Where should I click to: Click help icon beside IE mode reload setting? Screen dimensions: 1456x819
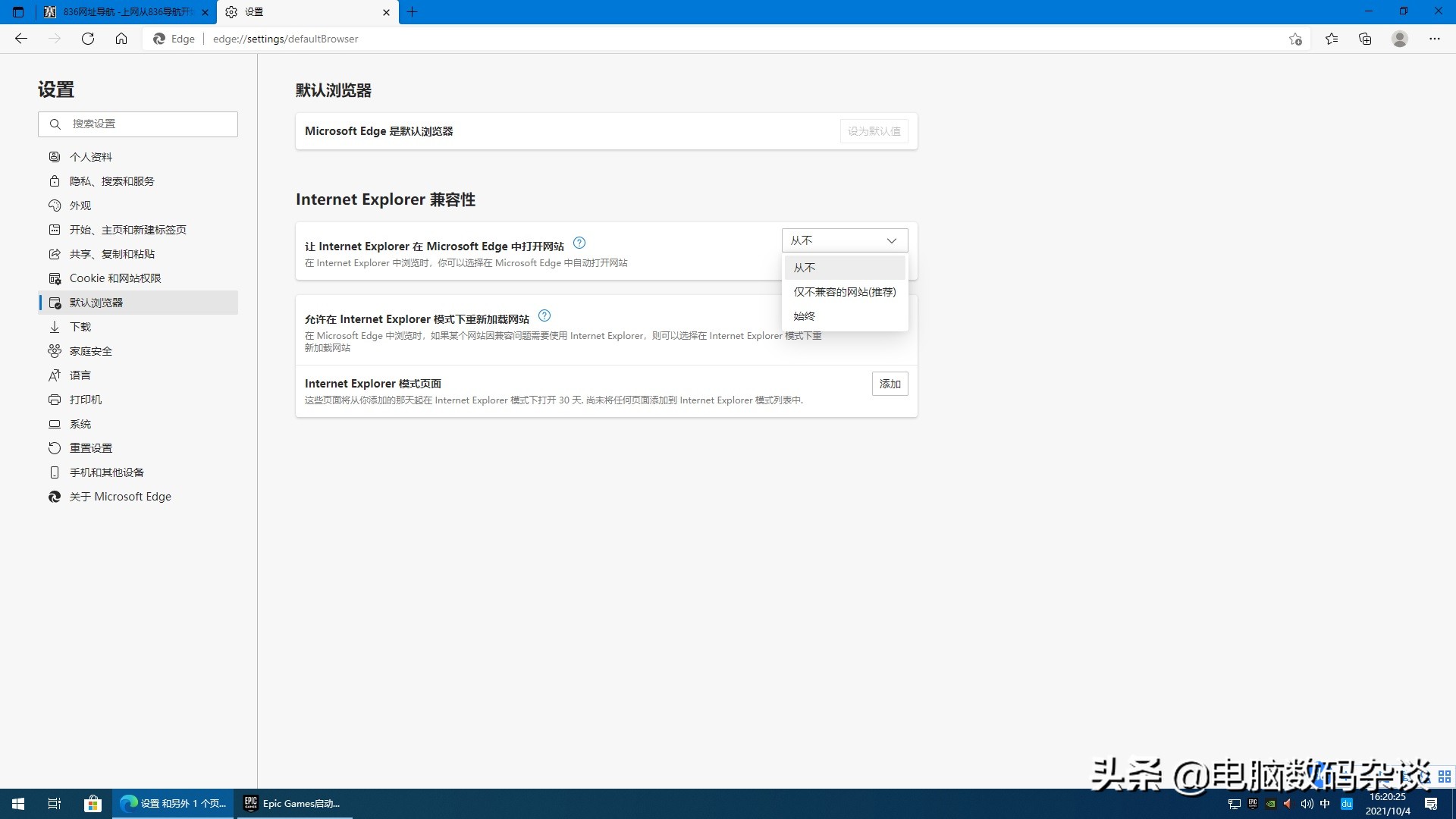(544, 315)
